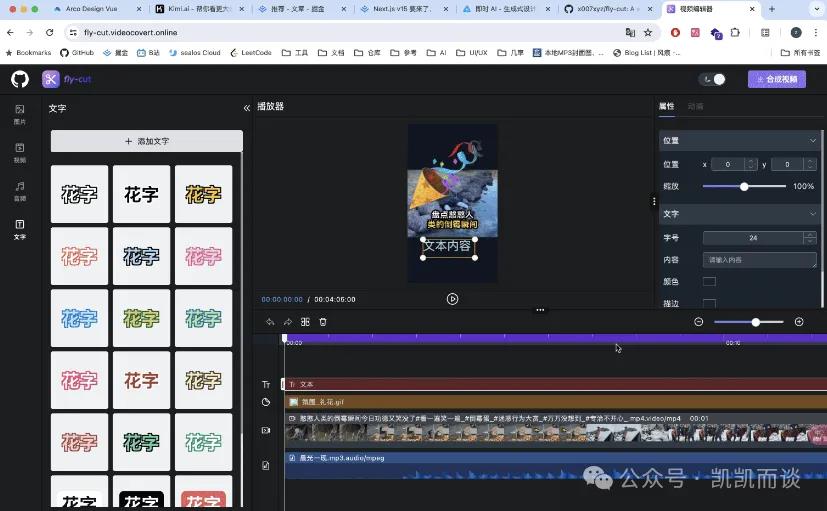The height and width of the screenshot is (511, 827).
Task: Bookmark this page with the star icon
Action: click(648, 33)
